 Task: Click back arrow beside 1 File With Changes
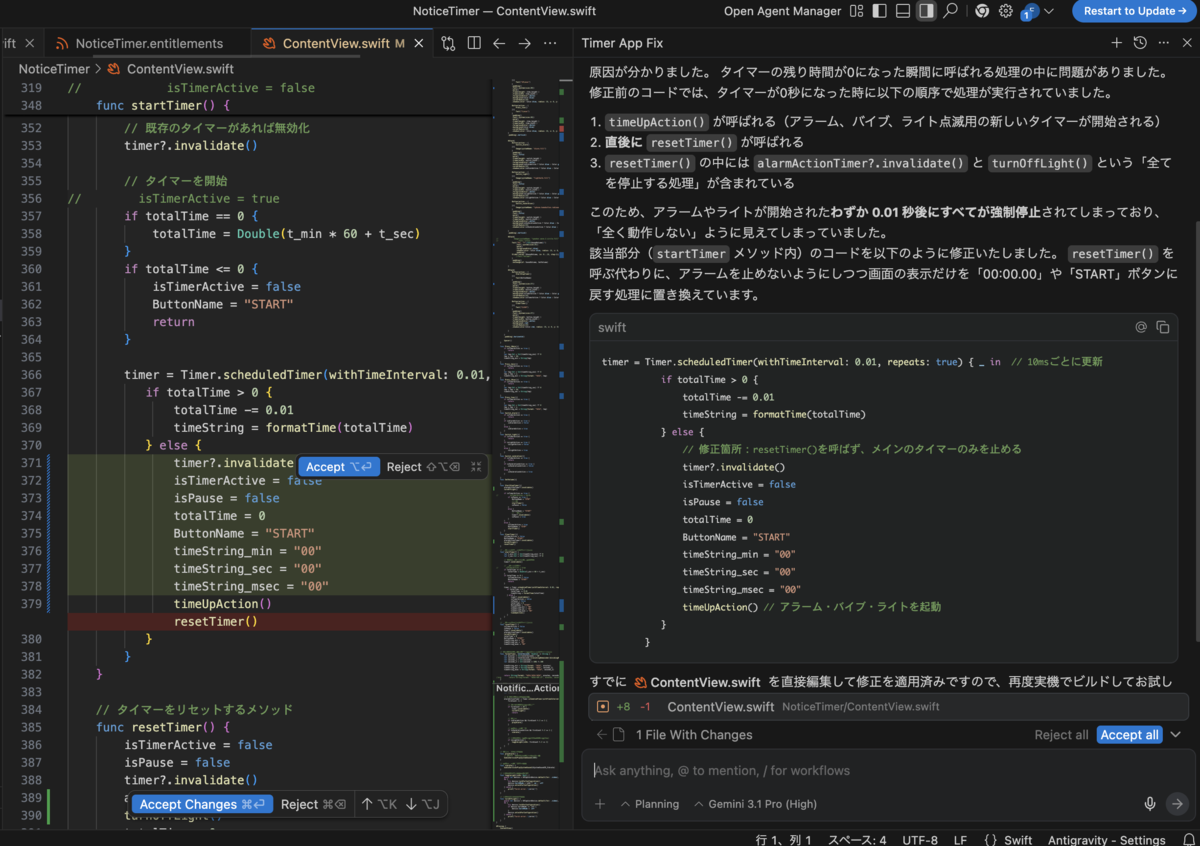pyautogui.click(x=602, y=735)
